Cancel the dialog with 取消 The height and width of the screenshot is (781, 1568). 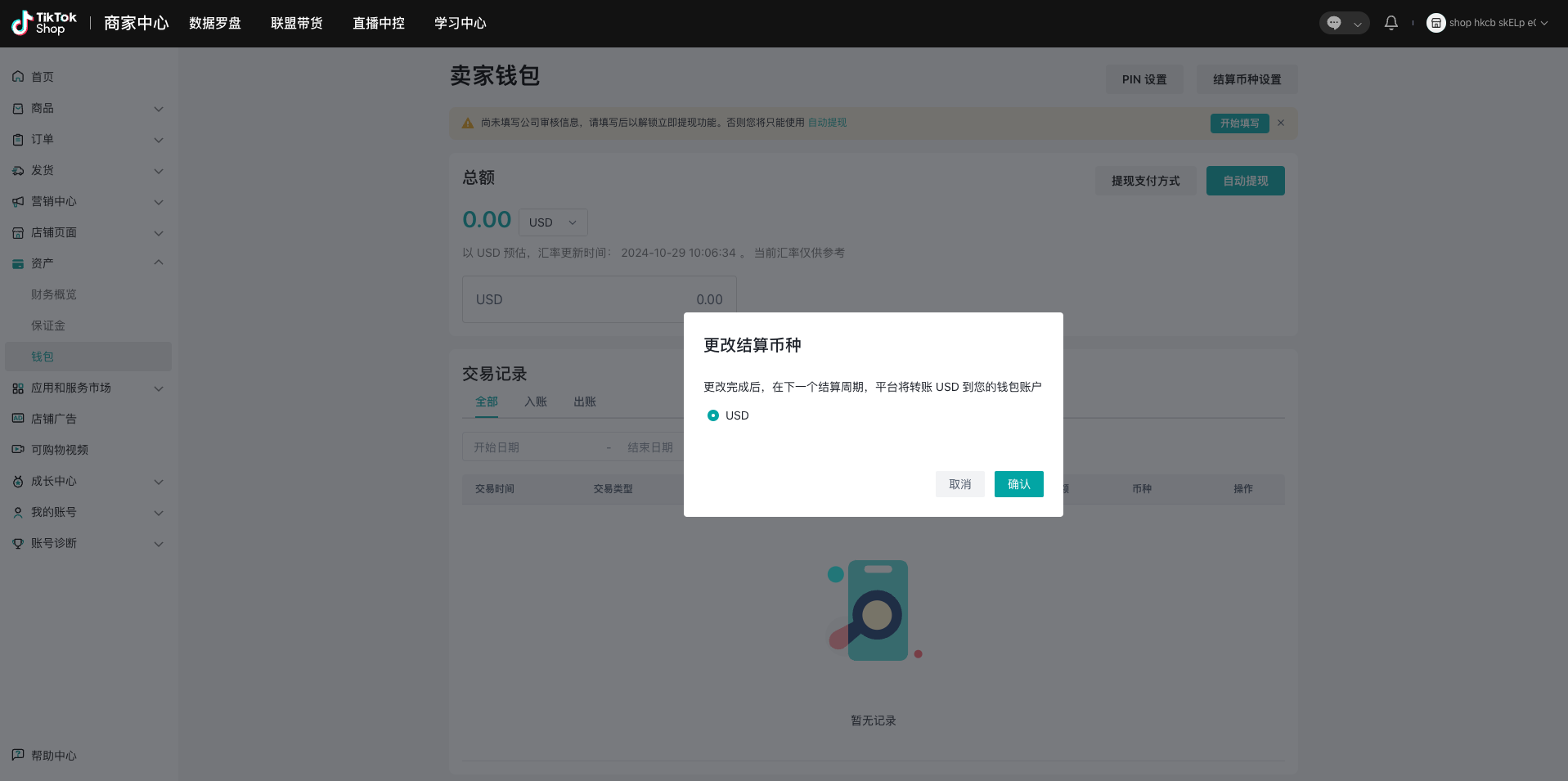click(959, 484)
